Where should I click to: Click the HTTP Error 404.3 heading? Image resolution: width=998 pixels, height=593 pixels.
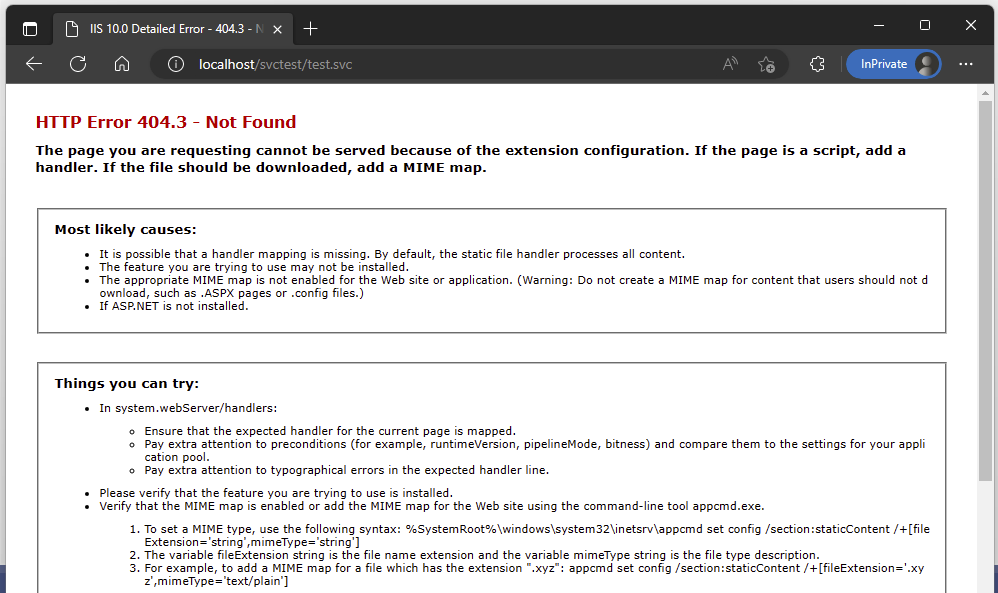[x=166, y=122]
